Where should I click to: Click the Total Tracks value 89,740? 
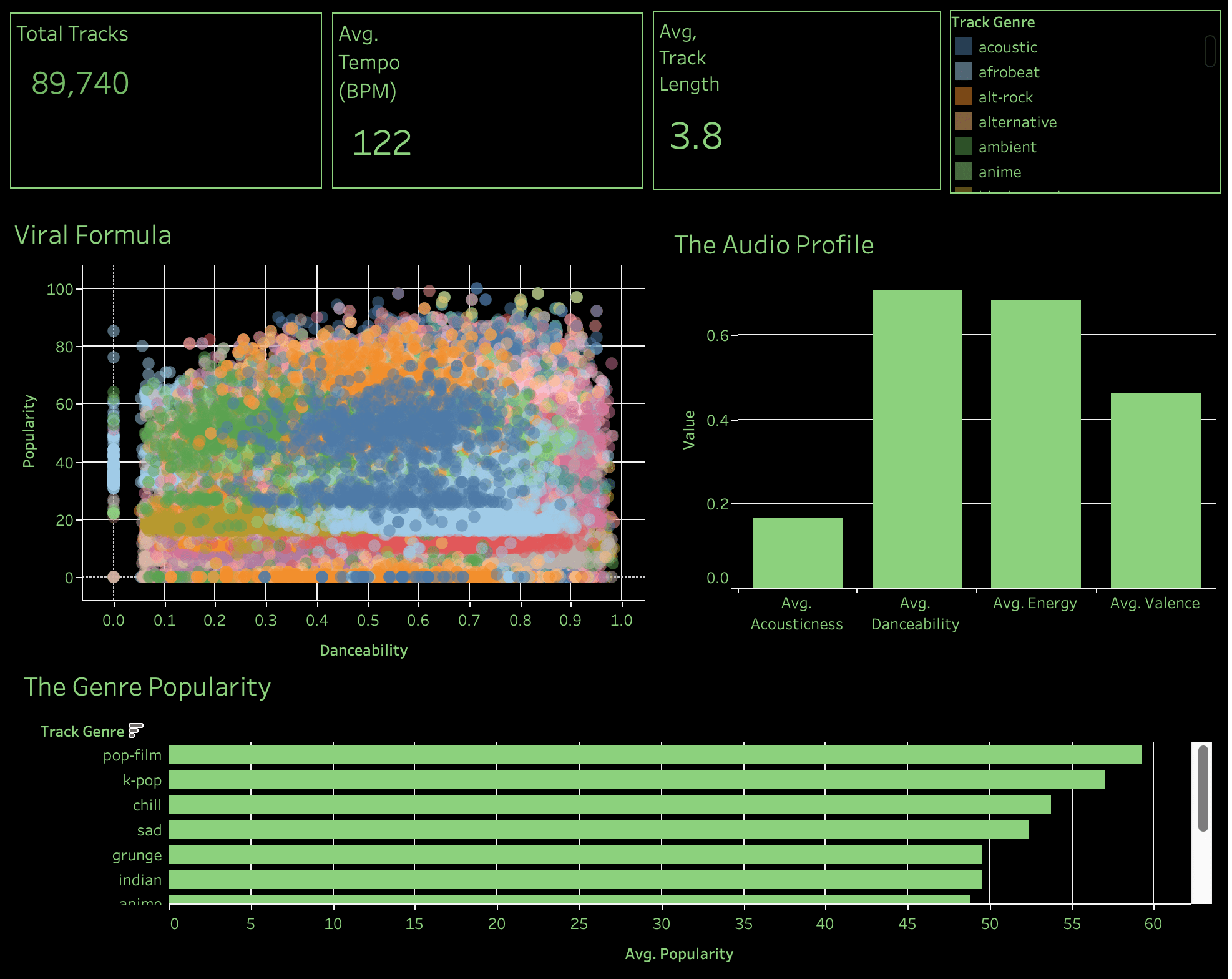click(80, 83)
